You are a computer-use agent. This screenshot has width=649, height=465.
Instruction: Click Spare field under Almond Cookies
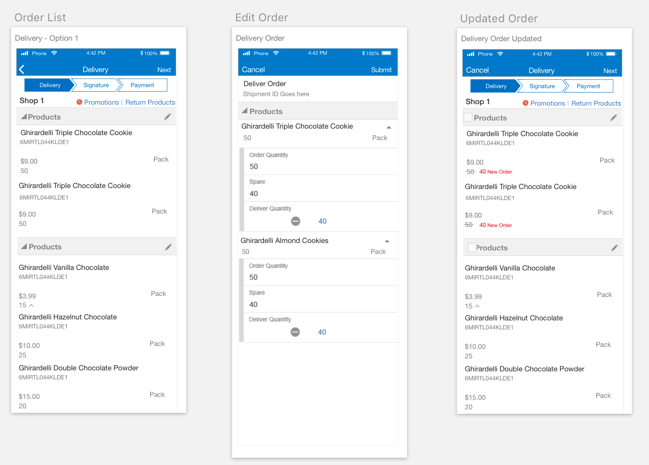click(x=321, y=299)
